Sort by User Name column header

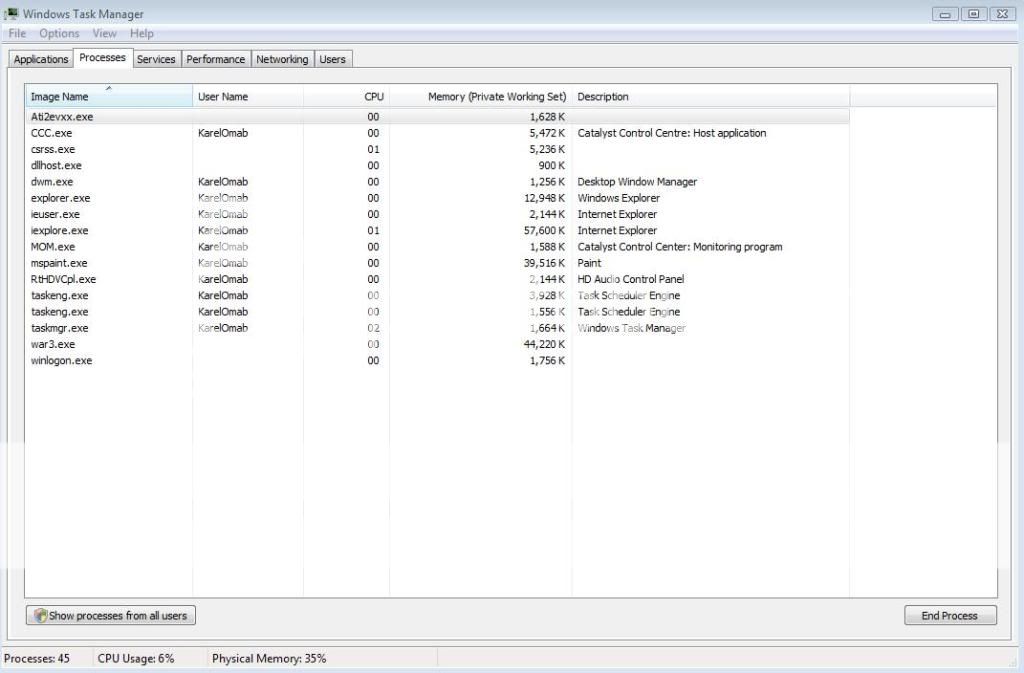(x=248, y=96)
